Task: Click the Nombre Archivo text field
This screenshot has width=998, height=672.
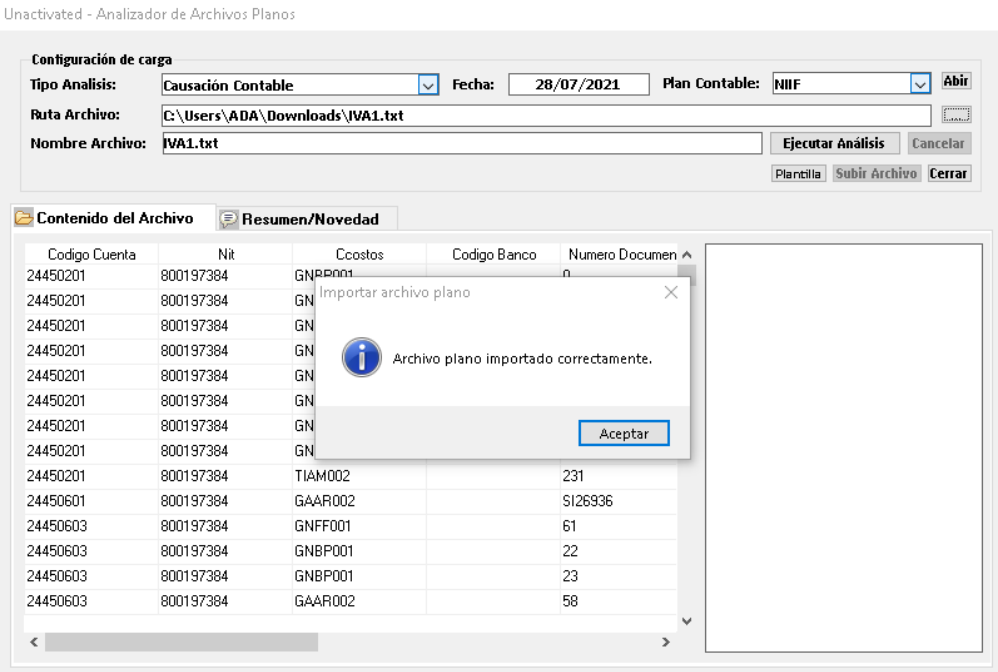Action: (x=460, y=144)
